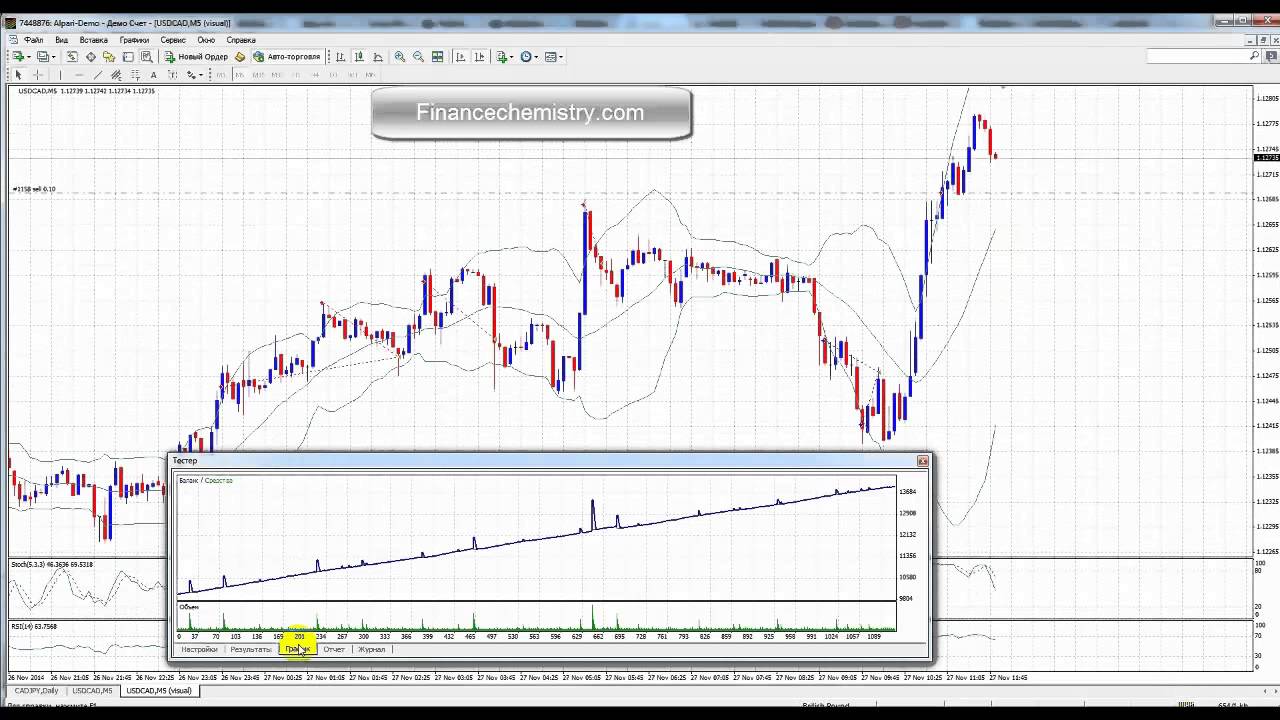Toggle chart auto scroll
The image size is (1280, 720).
[461, 57]
